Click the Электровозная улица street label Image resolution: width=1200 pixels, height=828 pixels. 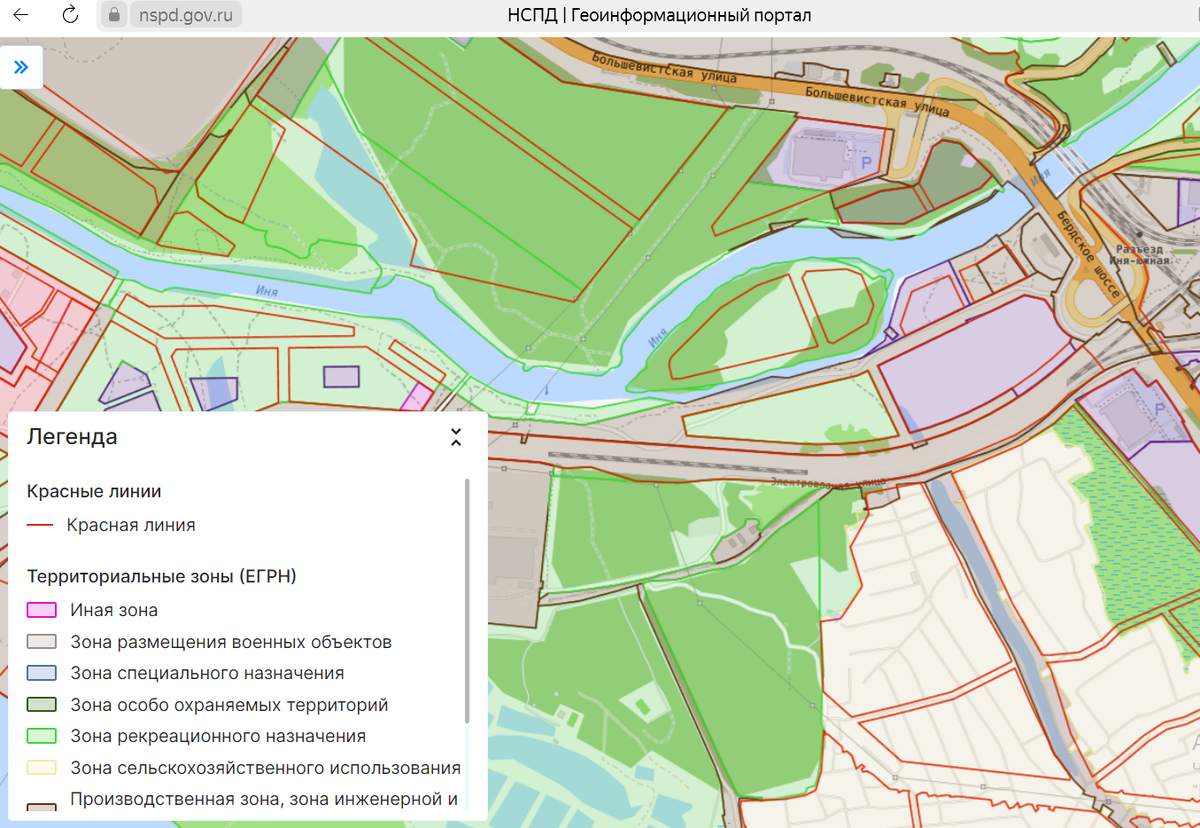(x=828, y=482)
